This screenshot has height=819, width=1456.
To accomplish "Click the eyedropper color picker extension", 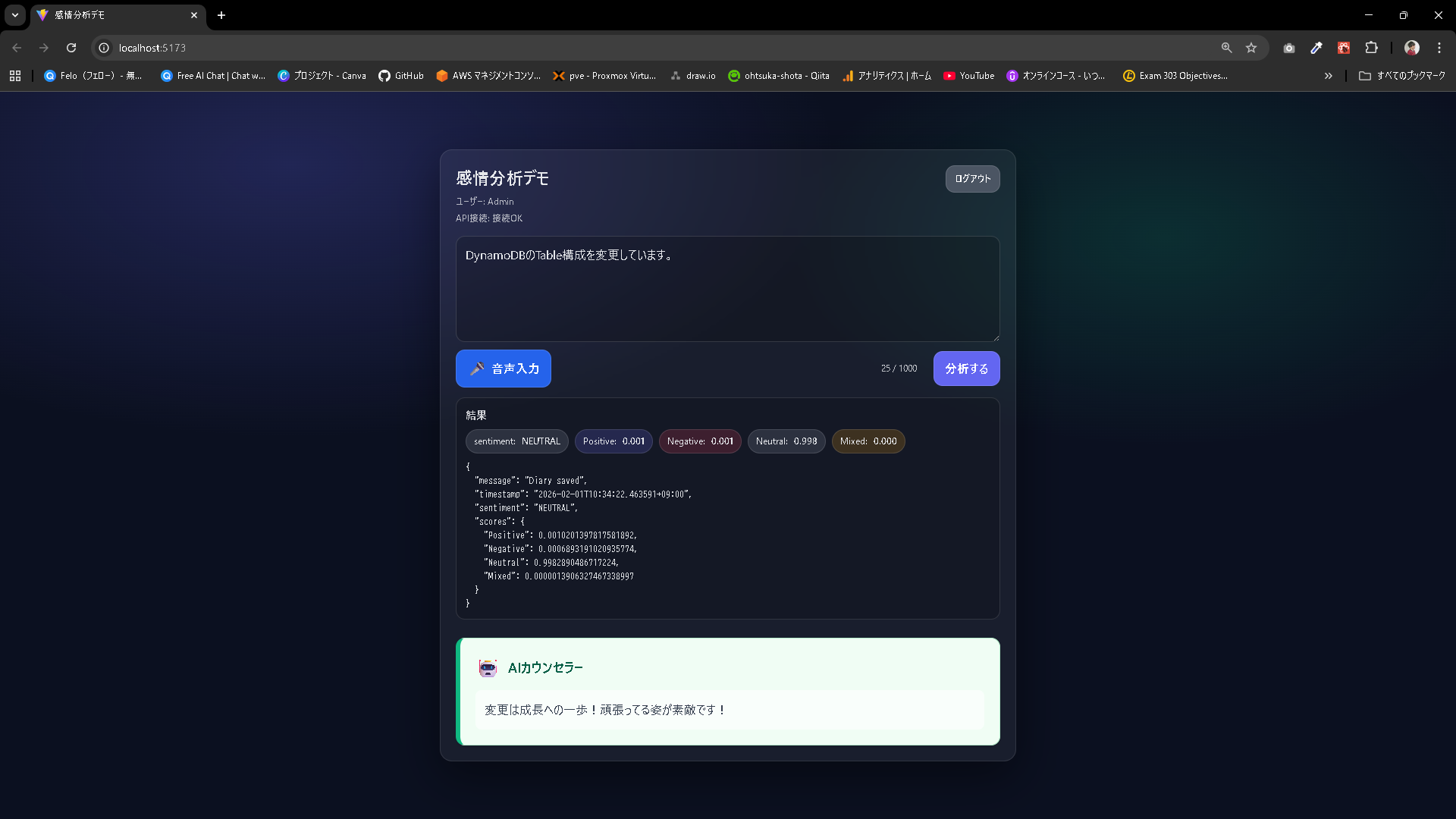I will coord(1316,48).
